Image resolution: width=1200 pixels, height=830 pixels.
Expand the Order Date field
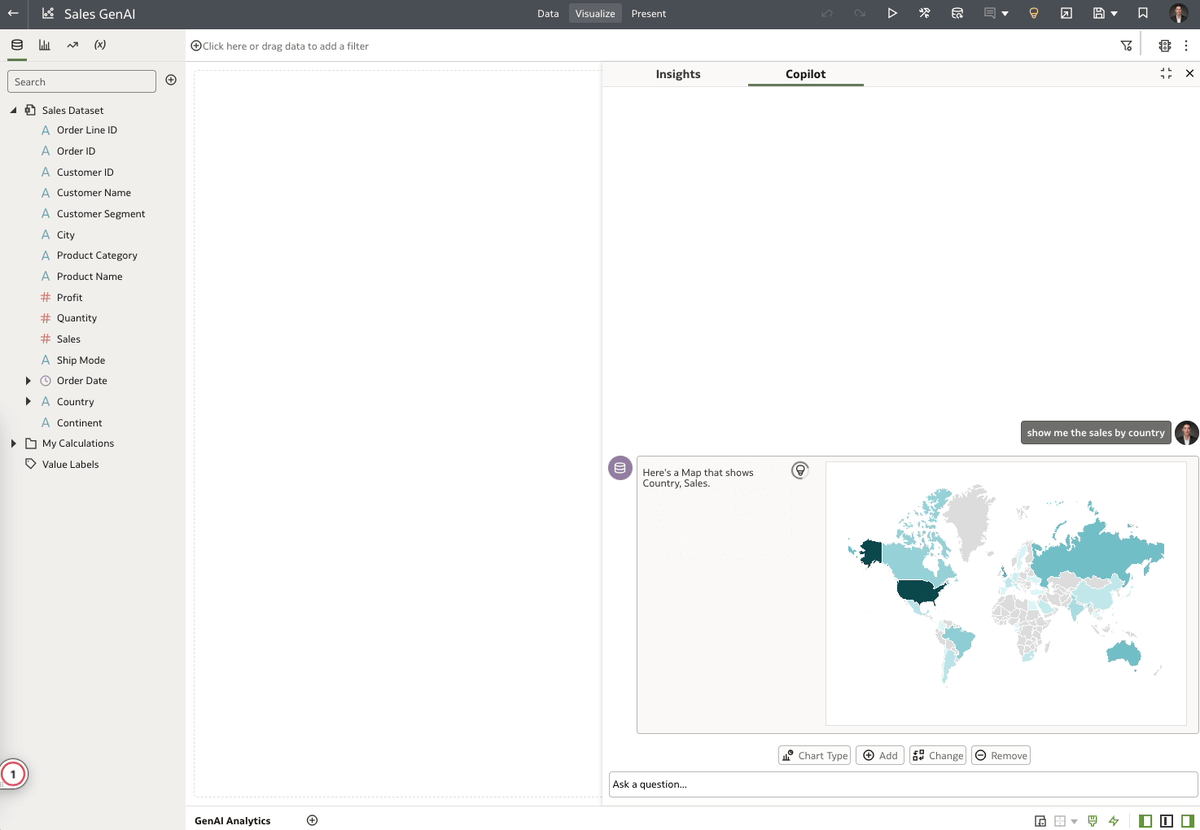click(27, 380)
